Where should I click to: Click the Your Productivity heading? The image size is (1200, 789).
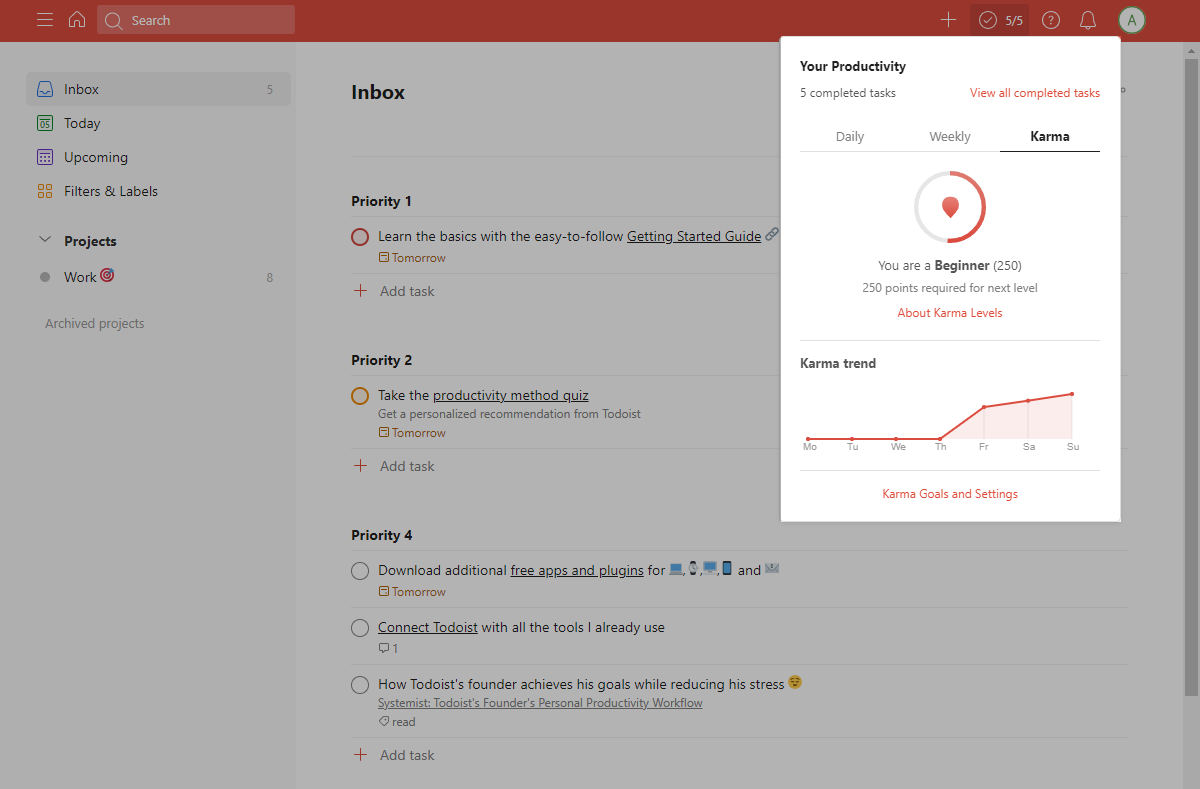point(853,66)
